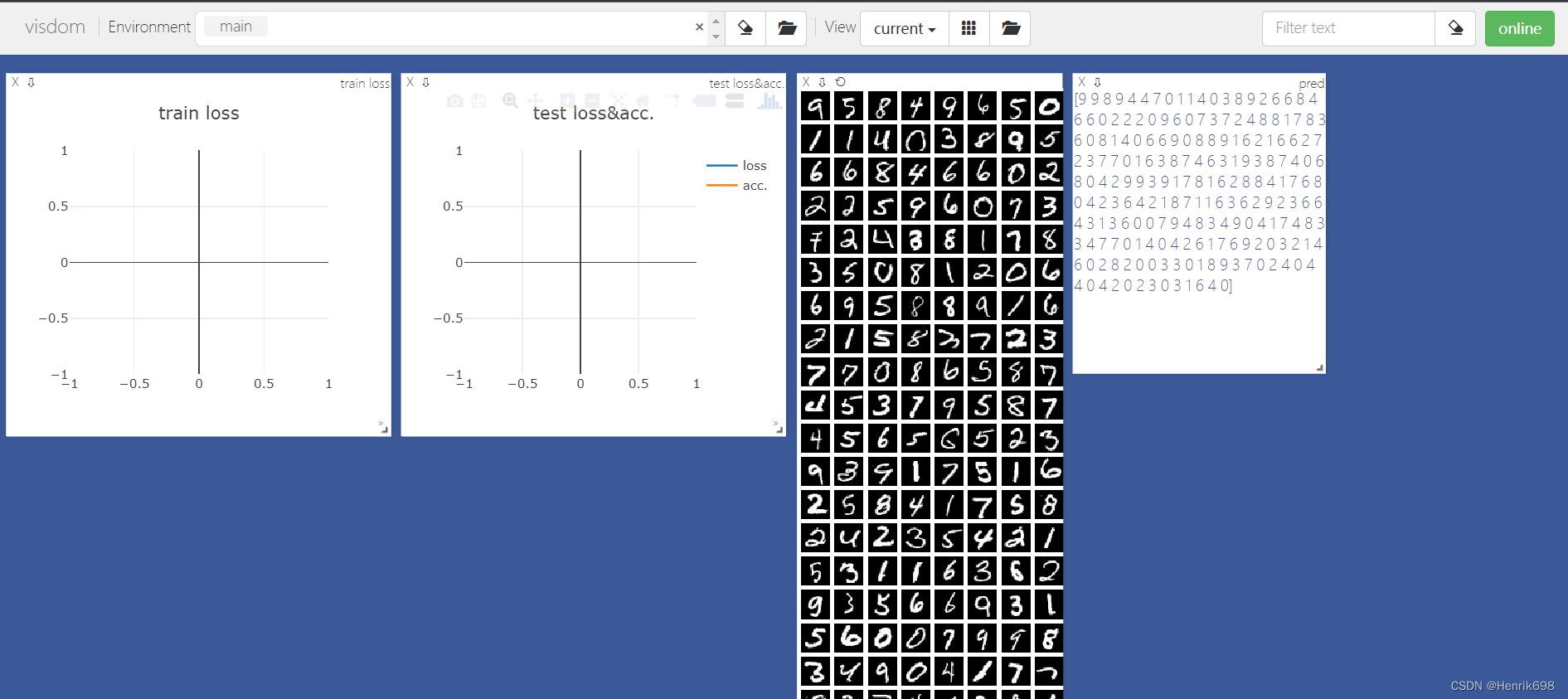Screen dimensions: 1568x699
Task: Select the Pan tool in plot modebar
Action: click(x=536, y=101)
